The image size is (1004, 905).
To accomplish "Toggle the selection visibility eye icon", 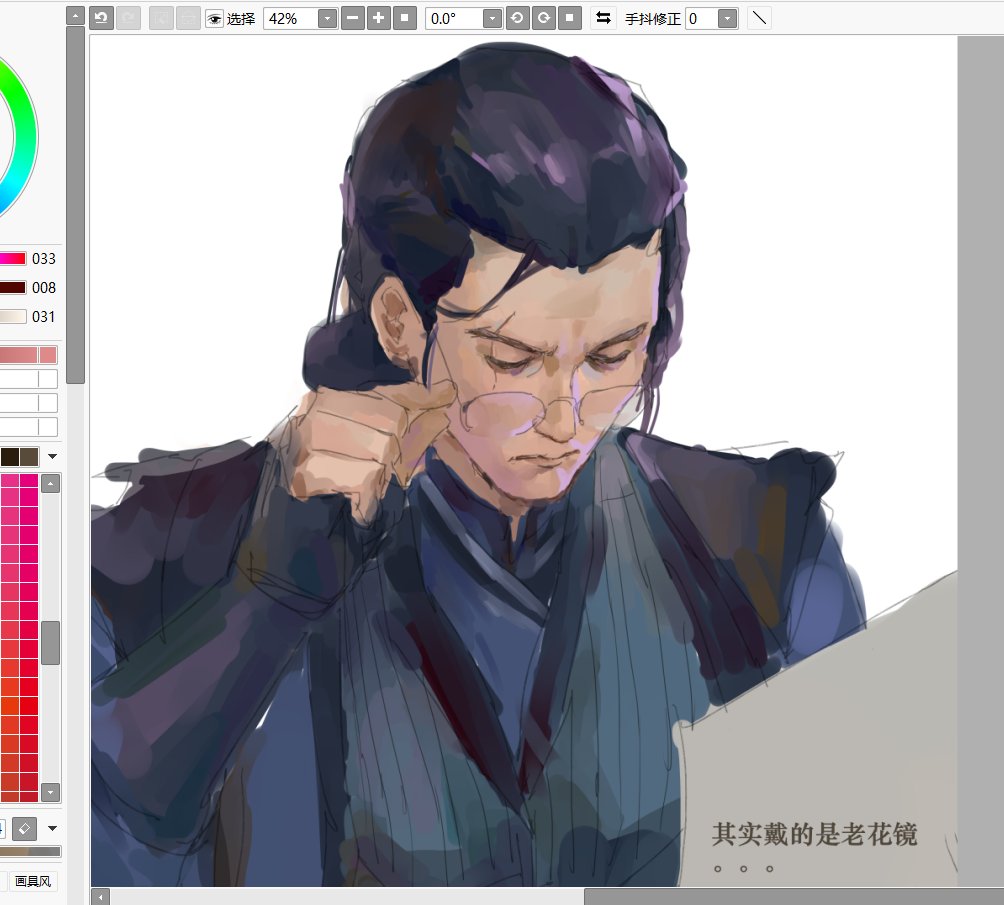I will point(214,19).
